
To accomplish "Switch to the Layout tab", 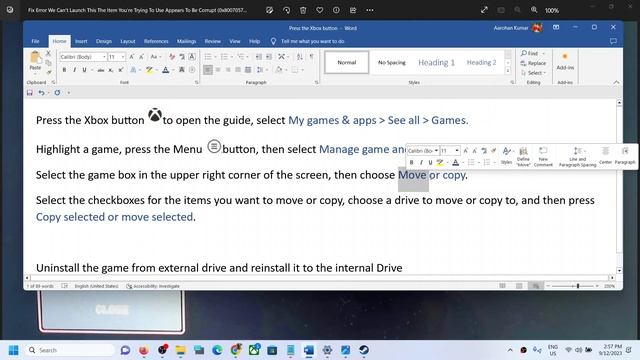I will click(x=127, y=41).
